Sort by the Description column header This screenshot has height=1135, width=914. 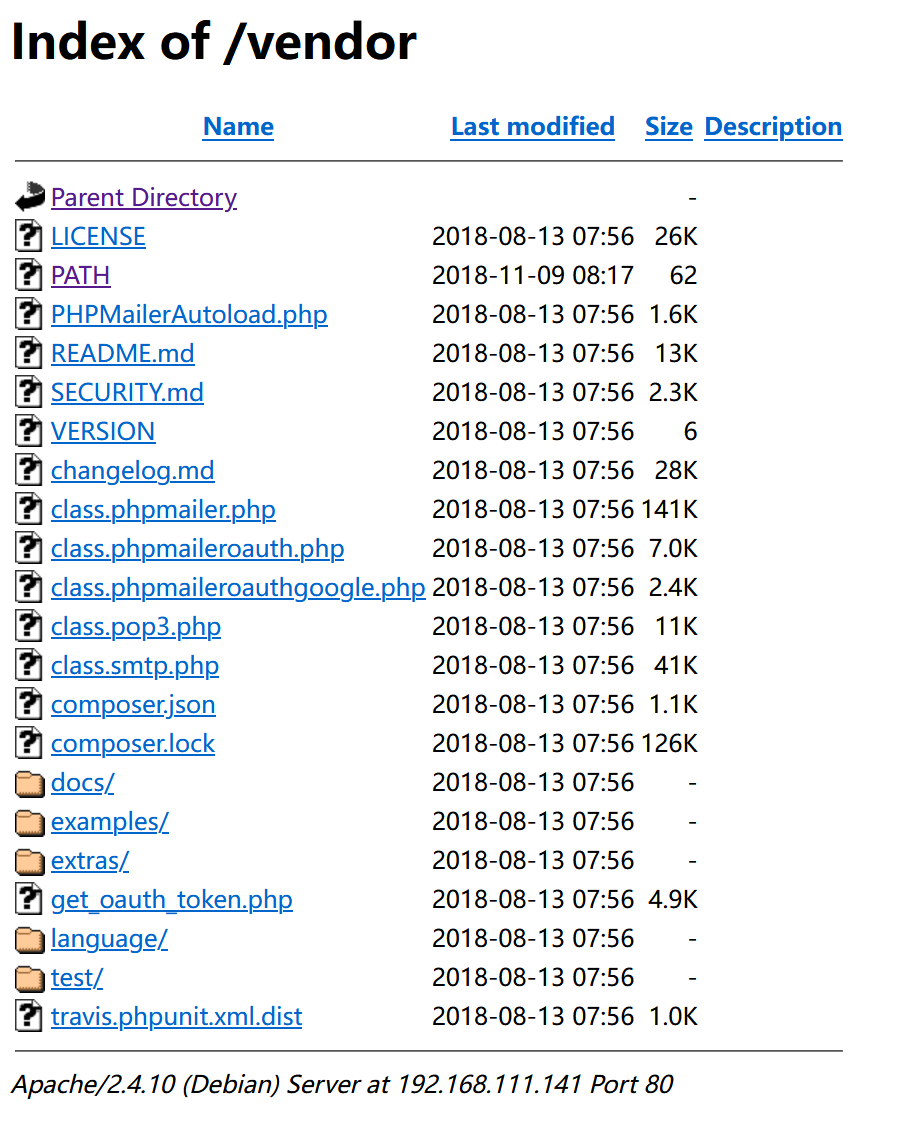[773, 127]
